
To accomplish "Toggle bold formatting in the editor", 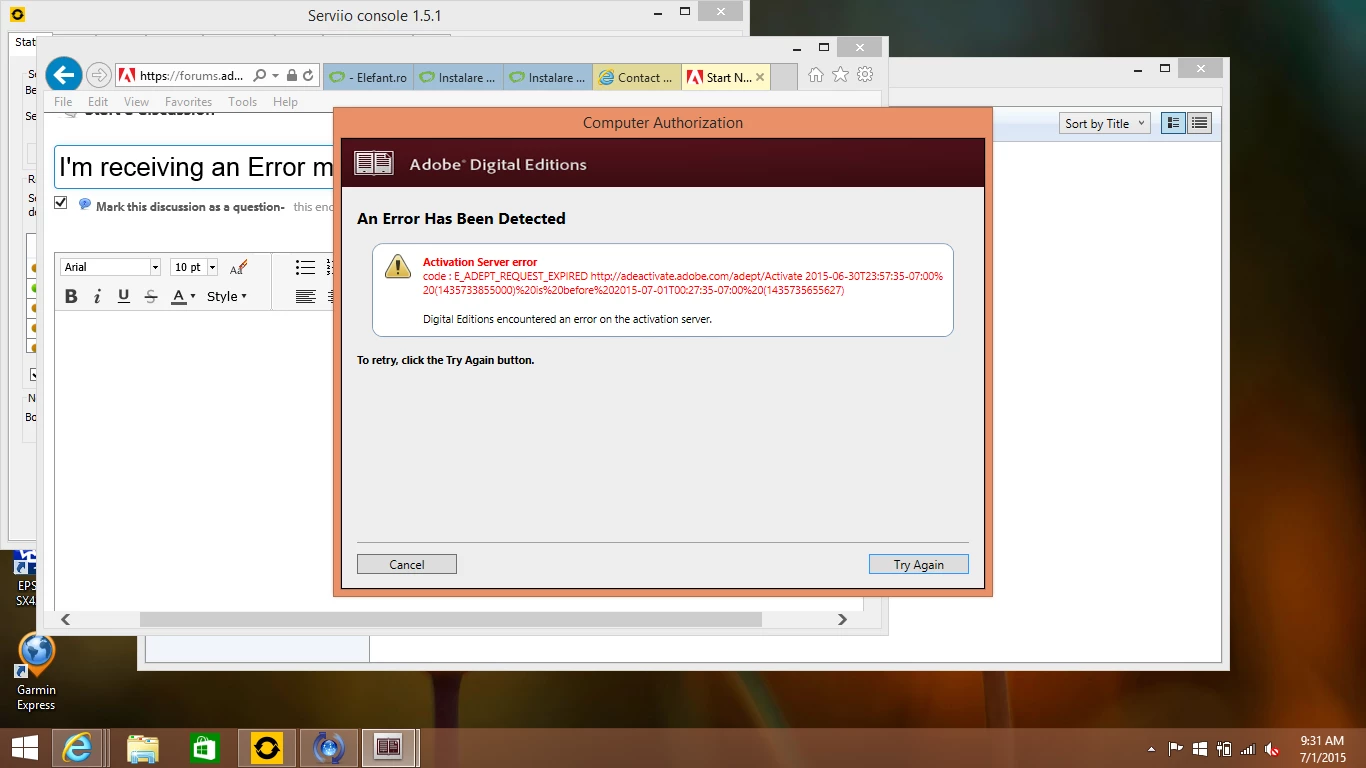I will coord(71,296).
